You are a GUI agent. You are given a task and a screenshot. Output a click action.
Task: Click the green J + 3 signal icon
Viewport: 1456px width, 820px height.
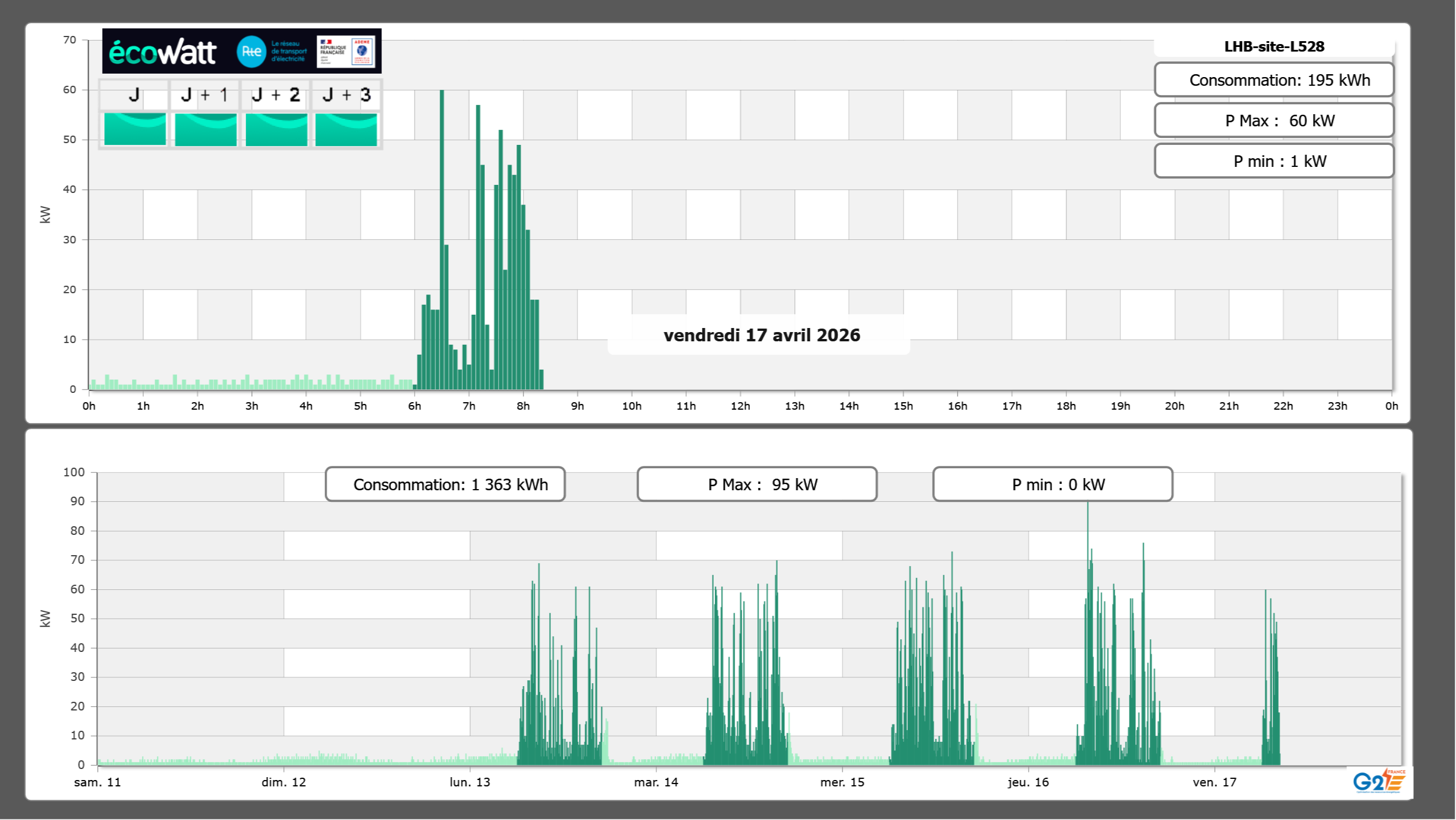point(346,129)
